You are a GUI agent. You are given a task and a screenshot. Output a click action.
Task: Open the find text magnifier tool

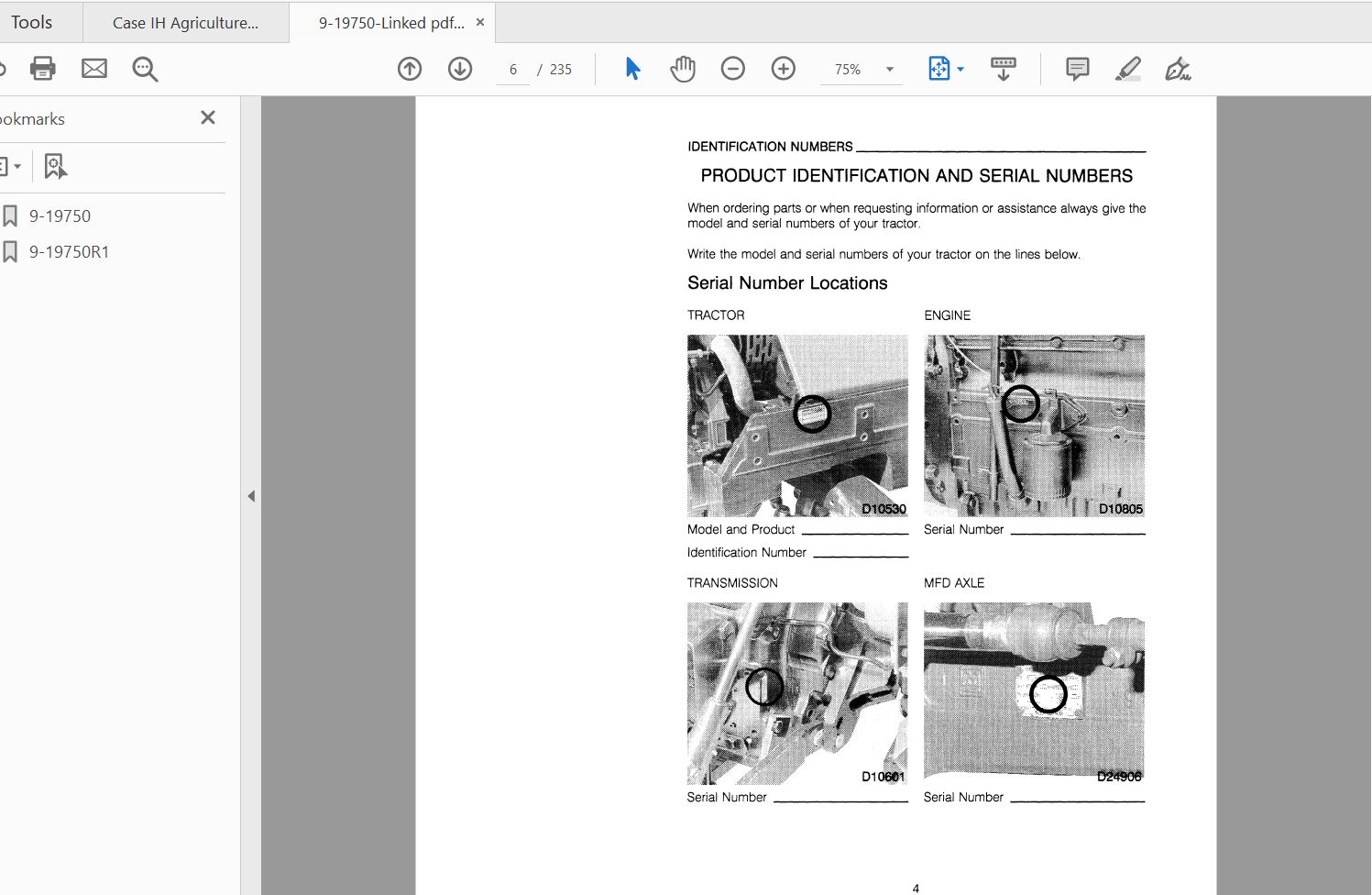click(145, 69)
